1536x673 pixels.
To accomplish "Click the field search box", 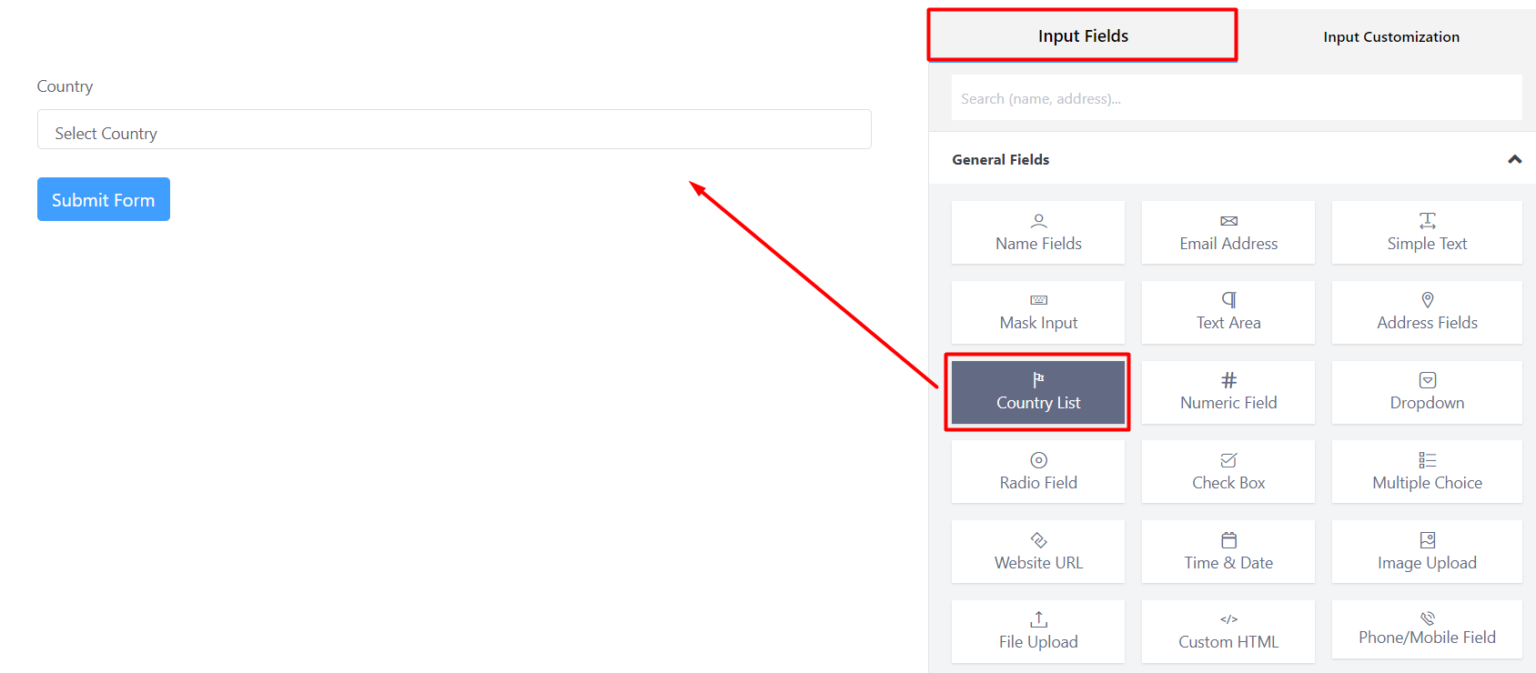I will (x=1237, y=97).
